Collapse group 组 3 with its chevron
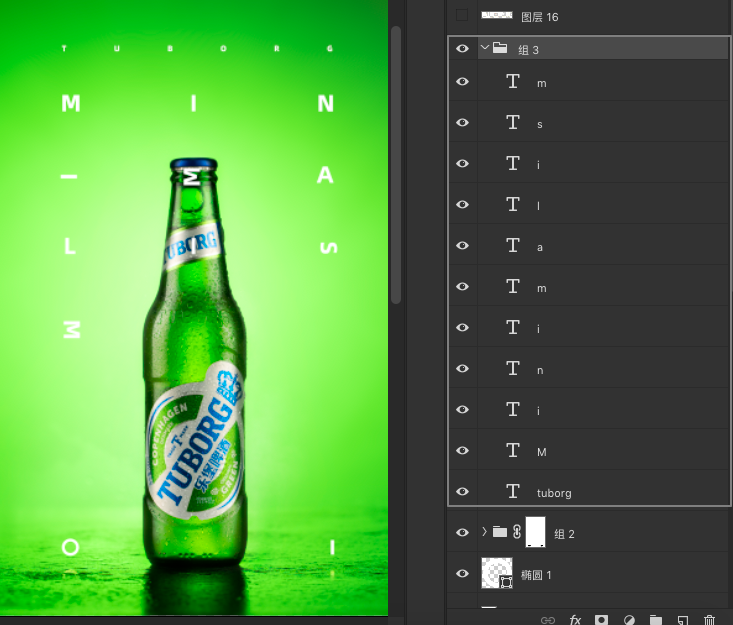Viewport: 733px width, 625px height. coord(485,47)
